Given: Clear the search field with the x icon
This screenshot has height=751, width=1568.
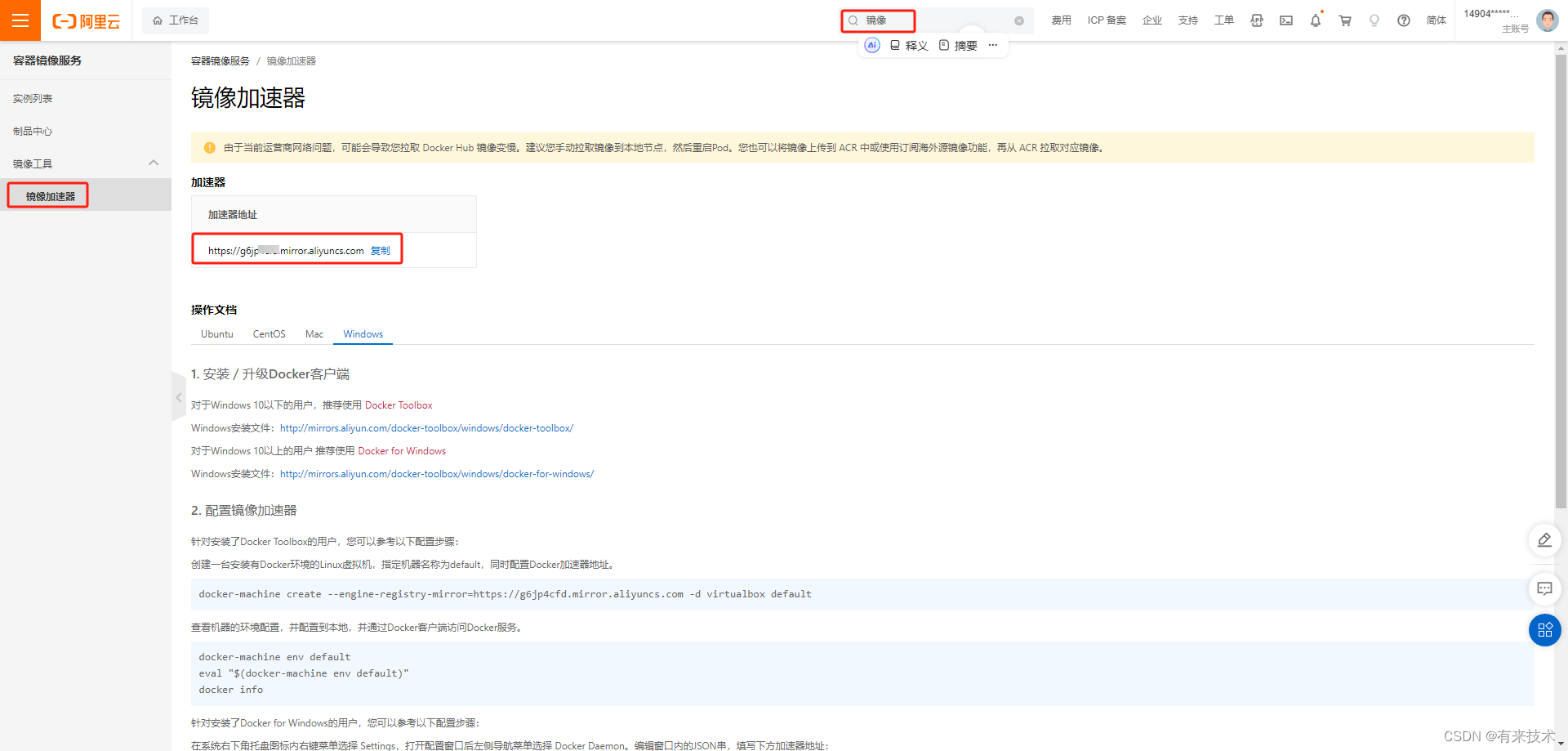Looking at the screenshot, I should (x=1019, y=21).
